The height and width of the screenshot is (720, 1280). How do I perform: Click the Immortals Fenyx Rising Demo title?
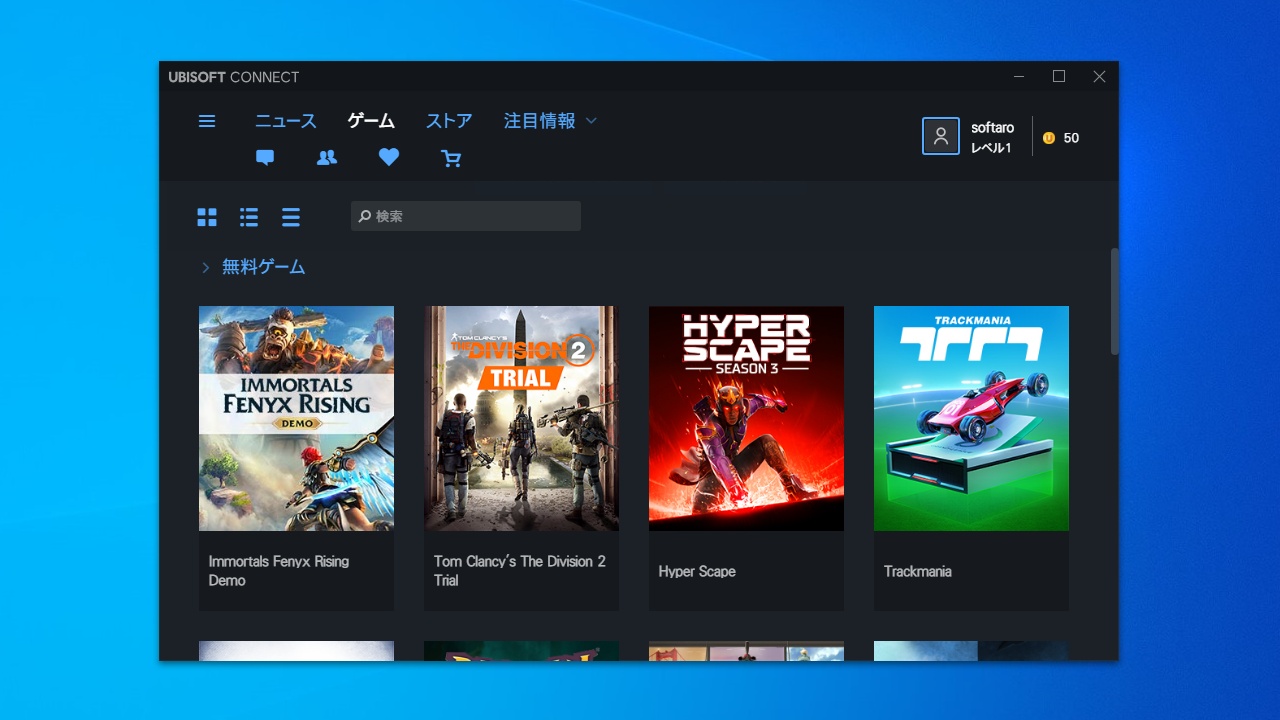279,571
